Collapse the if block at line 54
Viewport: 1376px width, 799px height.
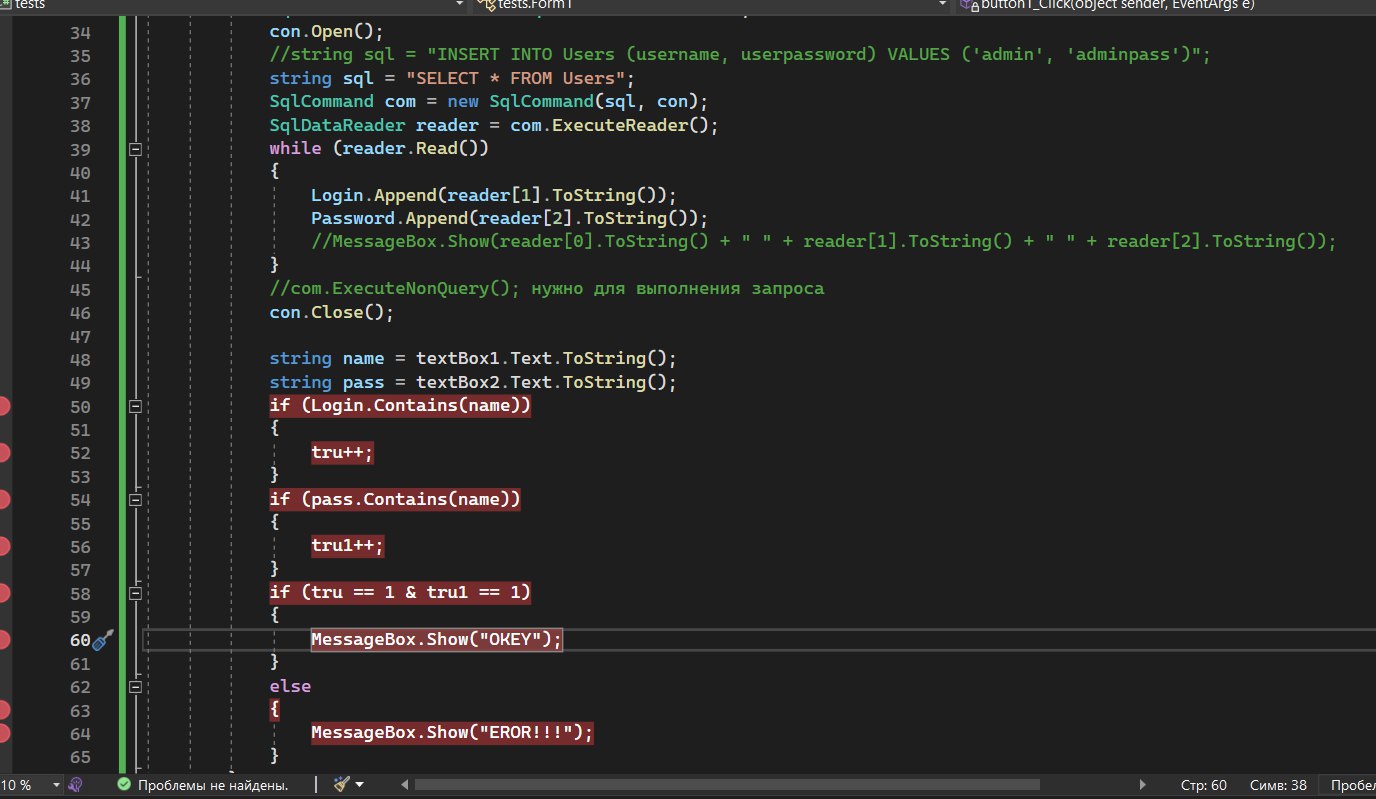[136, 499]
